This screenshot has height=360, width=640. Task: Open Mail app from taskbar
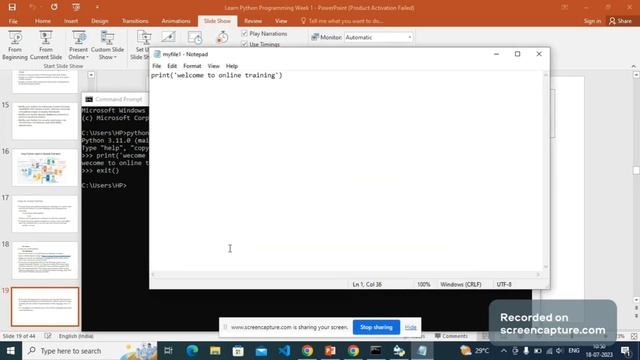pyautogui.click(x=261, y=351)
